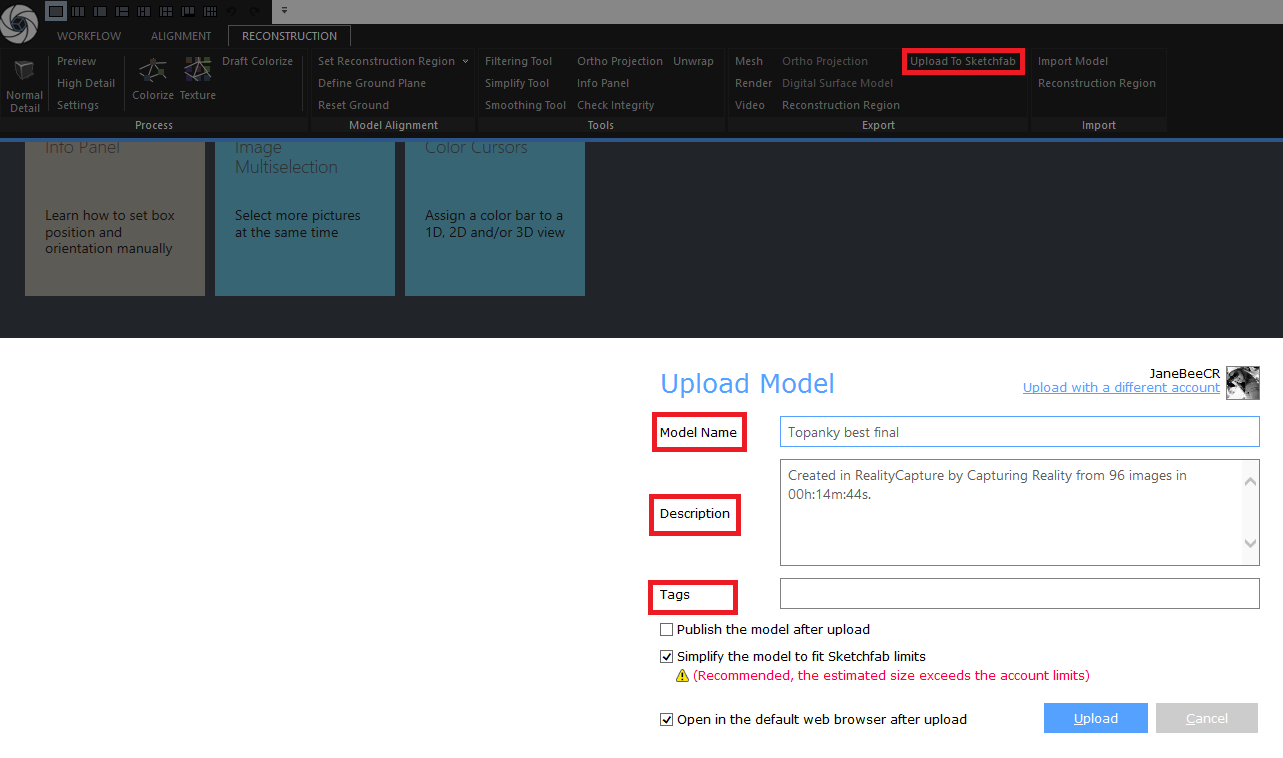
Task: Open reconstruction Settings in Process group
Action: click(78, 105)
